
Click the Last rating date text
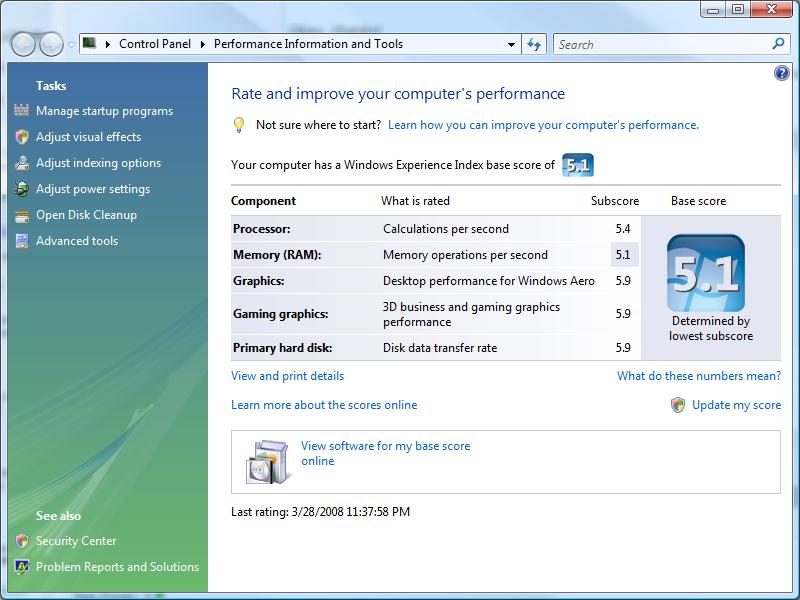(320, 512)
